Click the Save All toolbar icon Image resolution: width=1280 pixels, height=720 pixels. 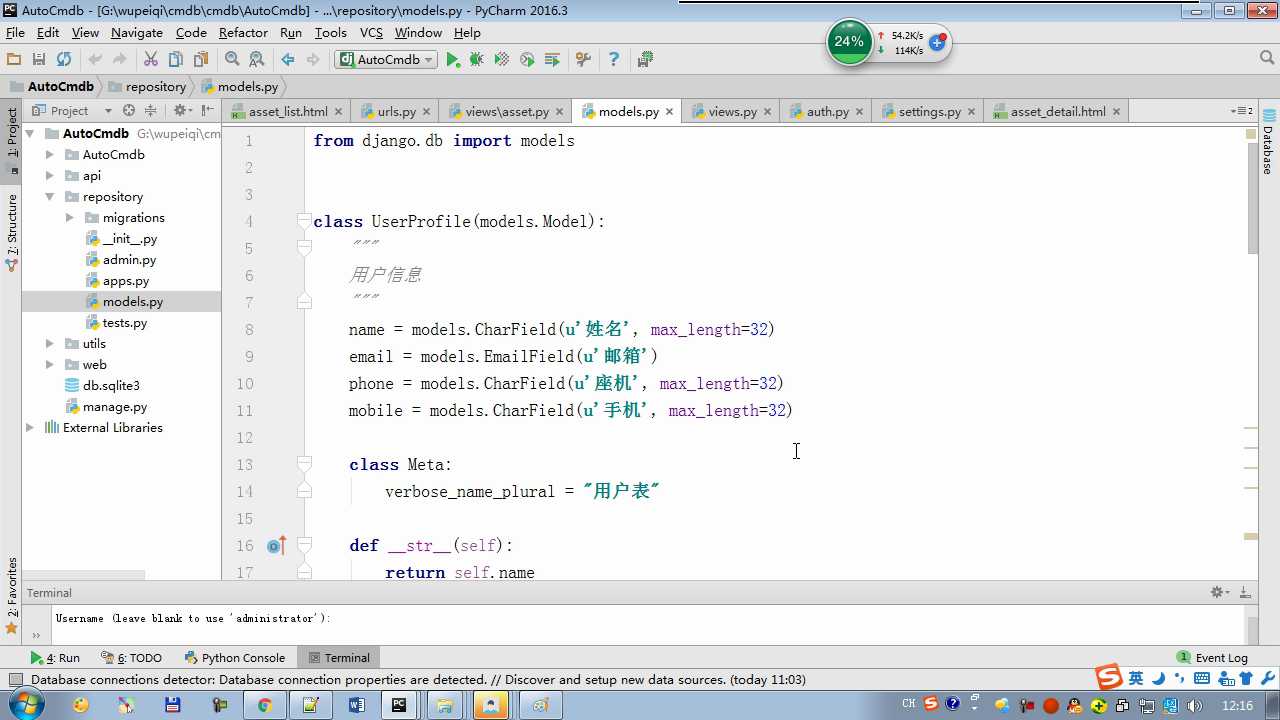click(39, 60)
